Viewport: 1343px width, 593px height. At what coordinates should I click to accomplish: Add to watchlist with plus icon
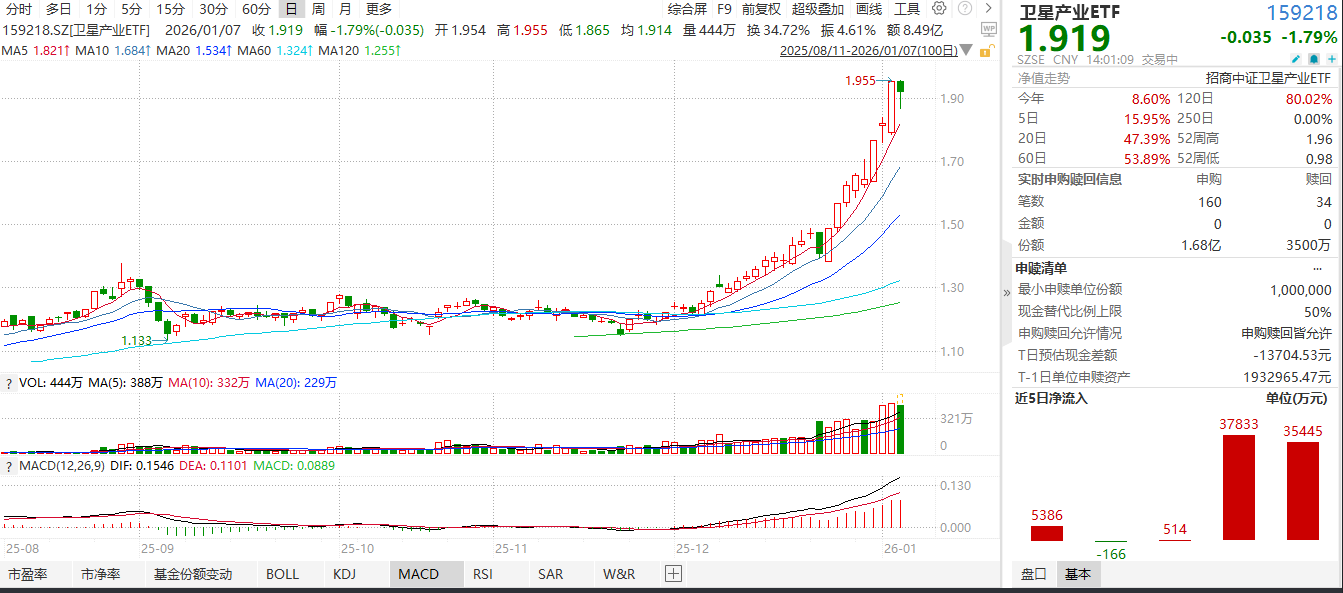click(x=1330, y=59)
